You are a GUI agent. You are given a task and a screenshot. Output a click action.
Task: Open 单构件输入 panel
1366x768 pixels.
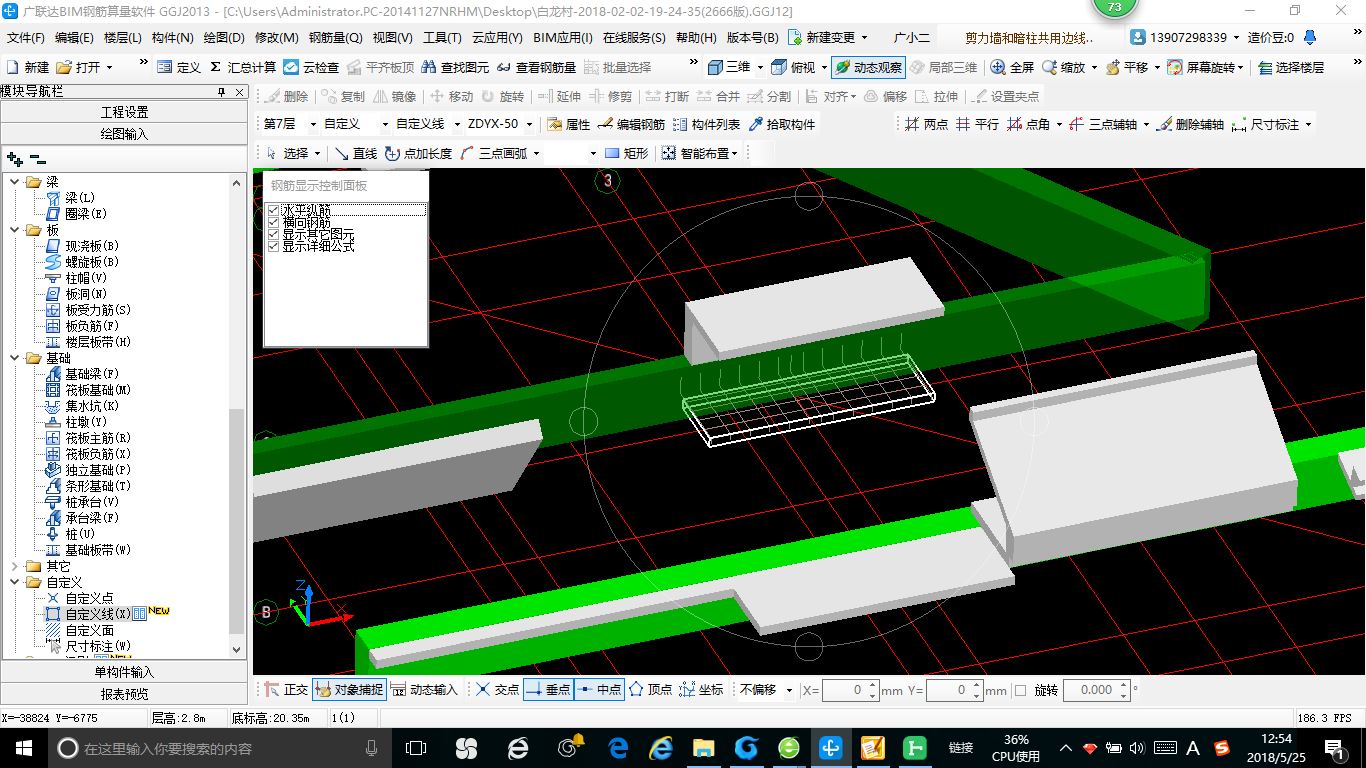click(x=124, y=672)
